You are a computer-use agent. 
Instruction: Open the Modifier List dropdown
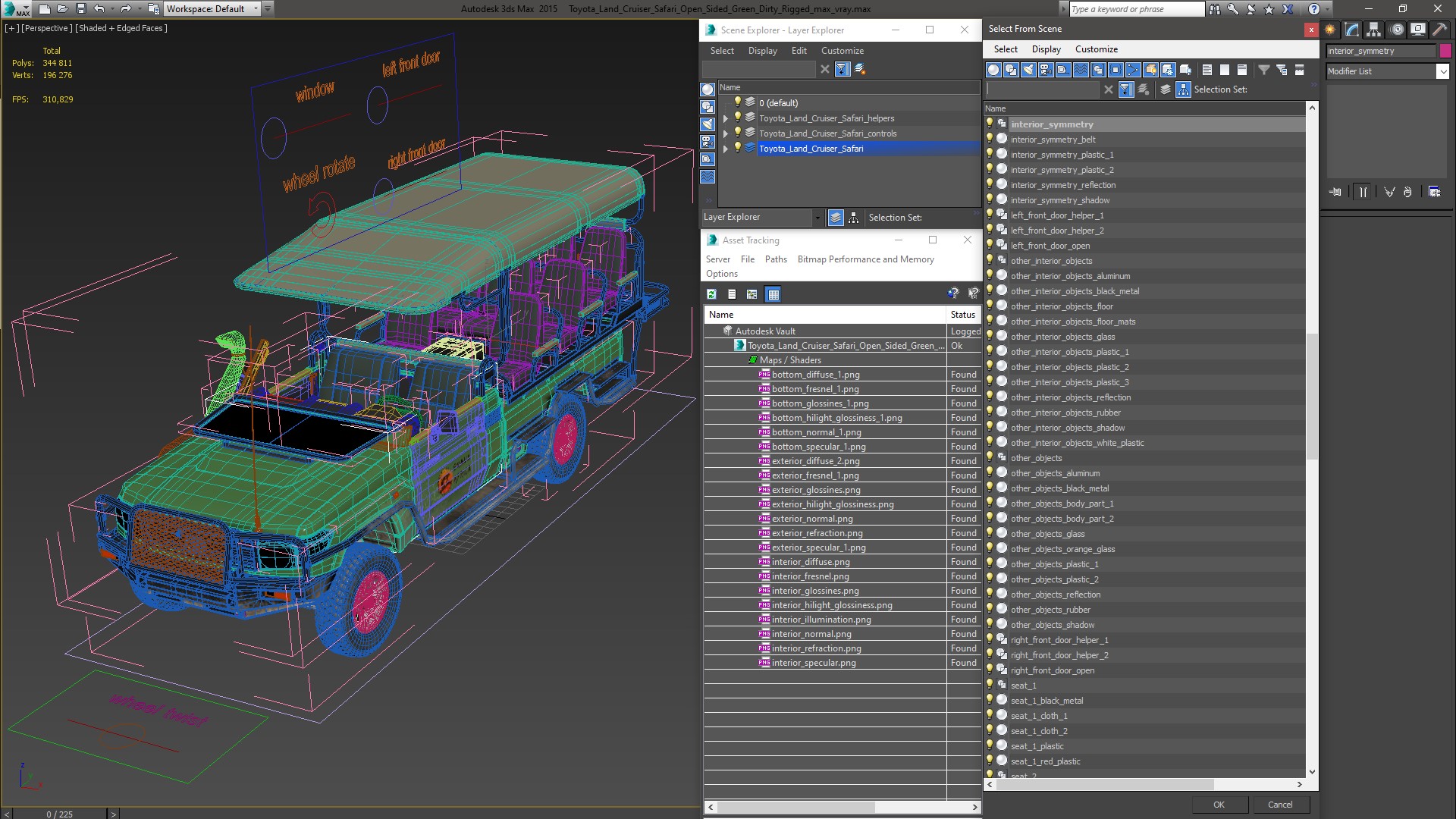coord(1442,71)
